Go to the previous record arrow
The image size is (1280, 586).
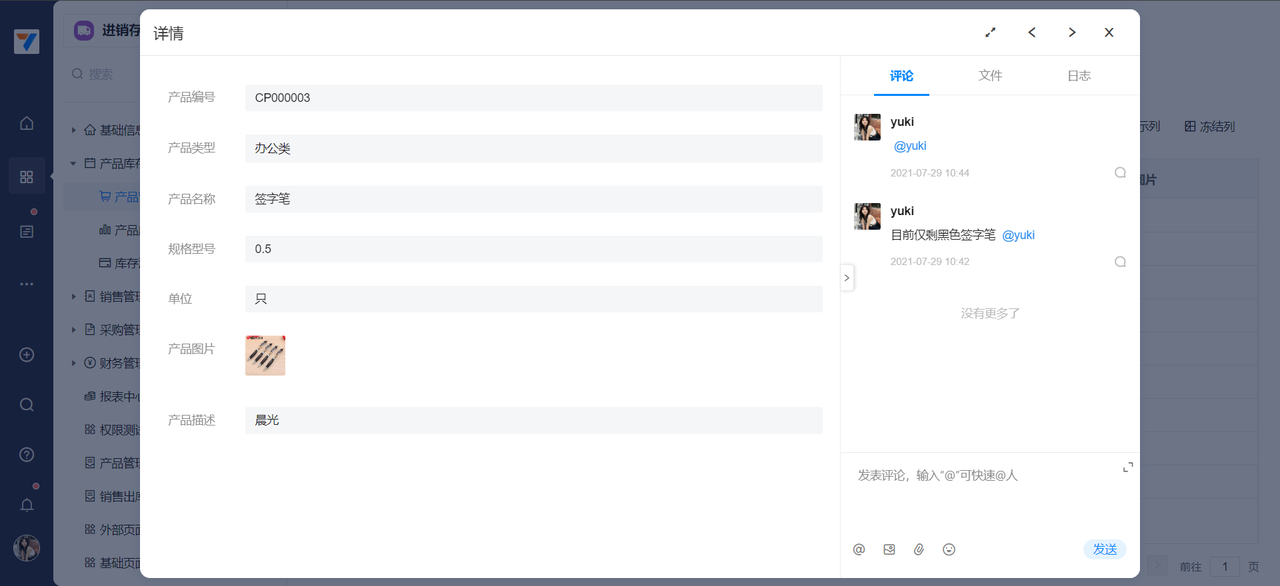1032,32
